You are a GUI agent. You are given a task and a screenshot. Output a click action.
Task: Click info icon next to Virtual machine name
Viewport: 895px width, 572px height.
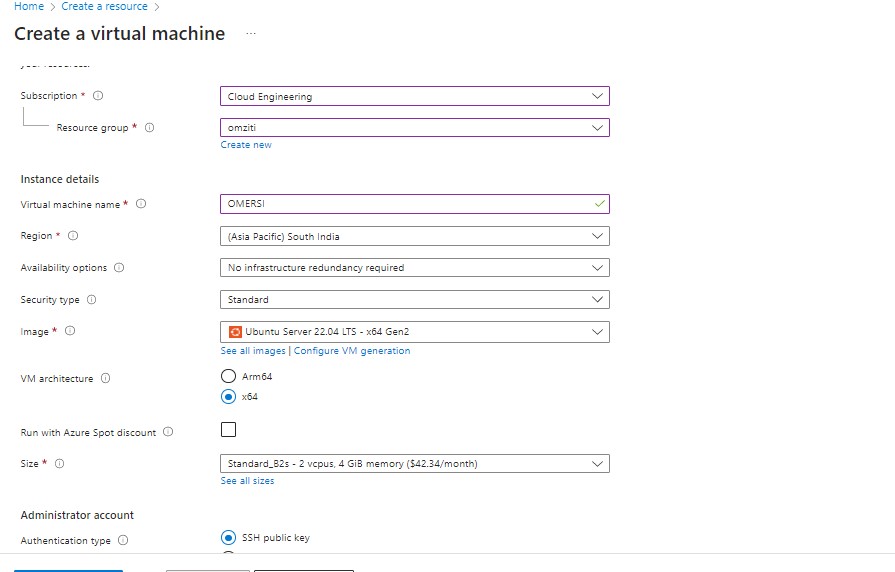(141, 204)
